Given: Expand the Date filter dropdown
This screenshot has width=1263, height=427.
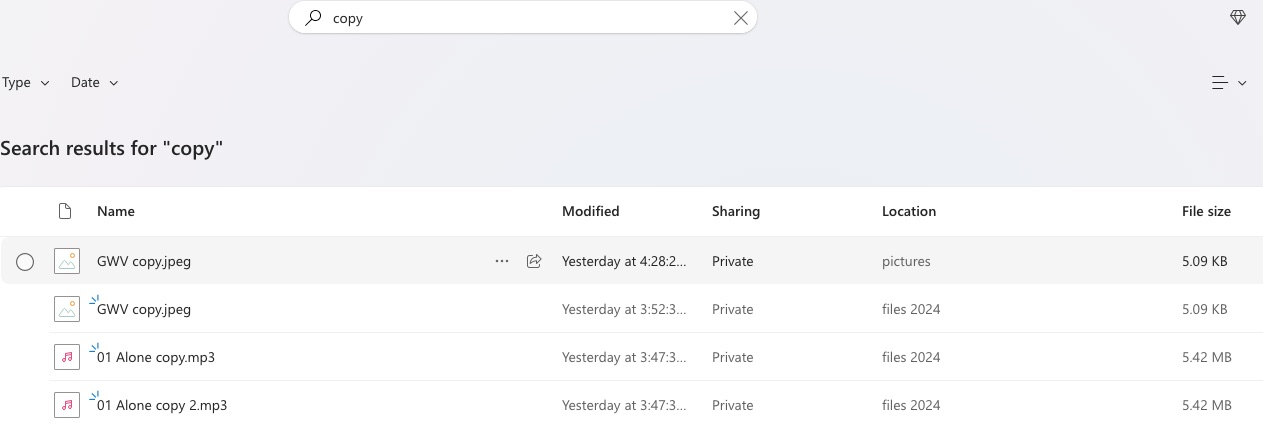Looking at the screenshot, I should coord(95,83).
